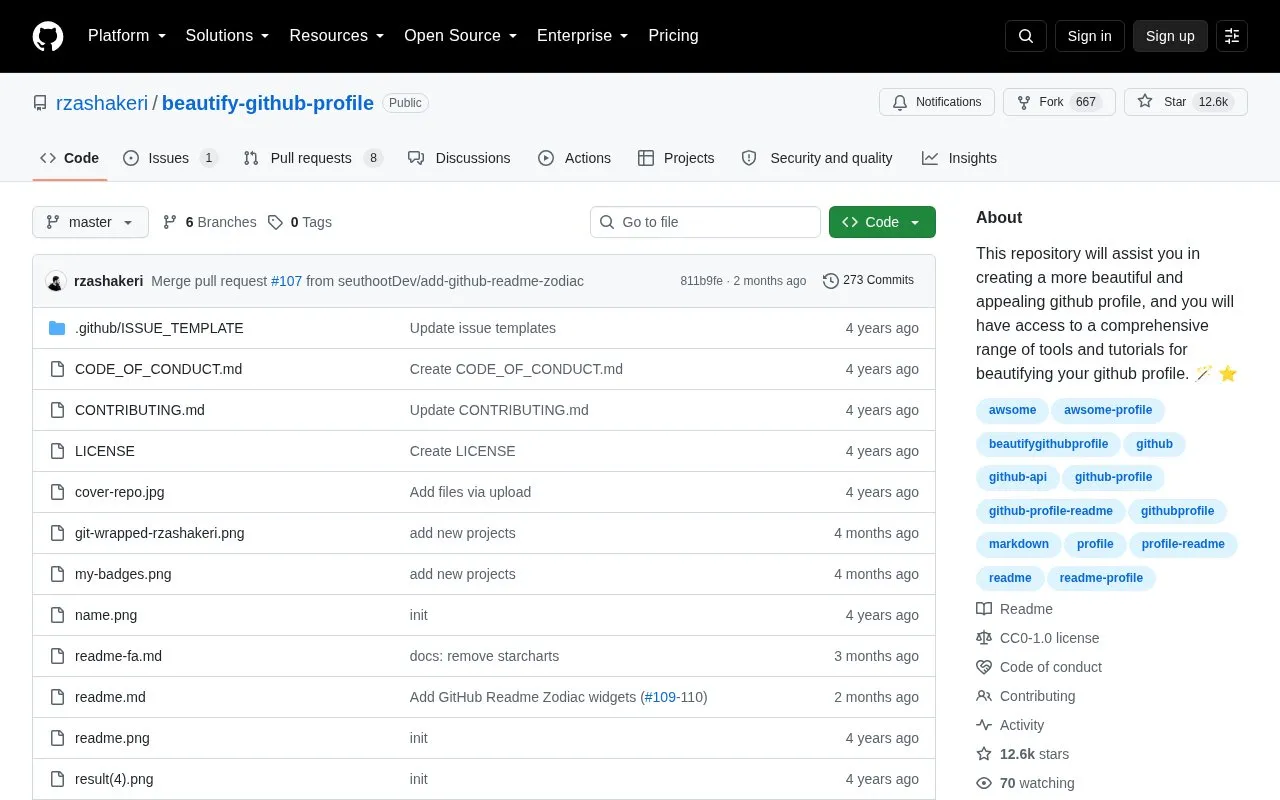Open the readme.md file
Screen dimensions: 1280x800
pos(110,697)
